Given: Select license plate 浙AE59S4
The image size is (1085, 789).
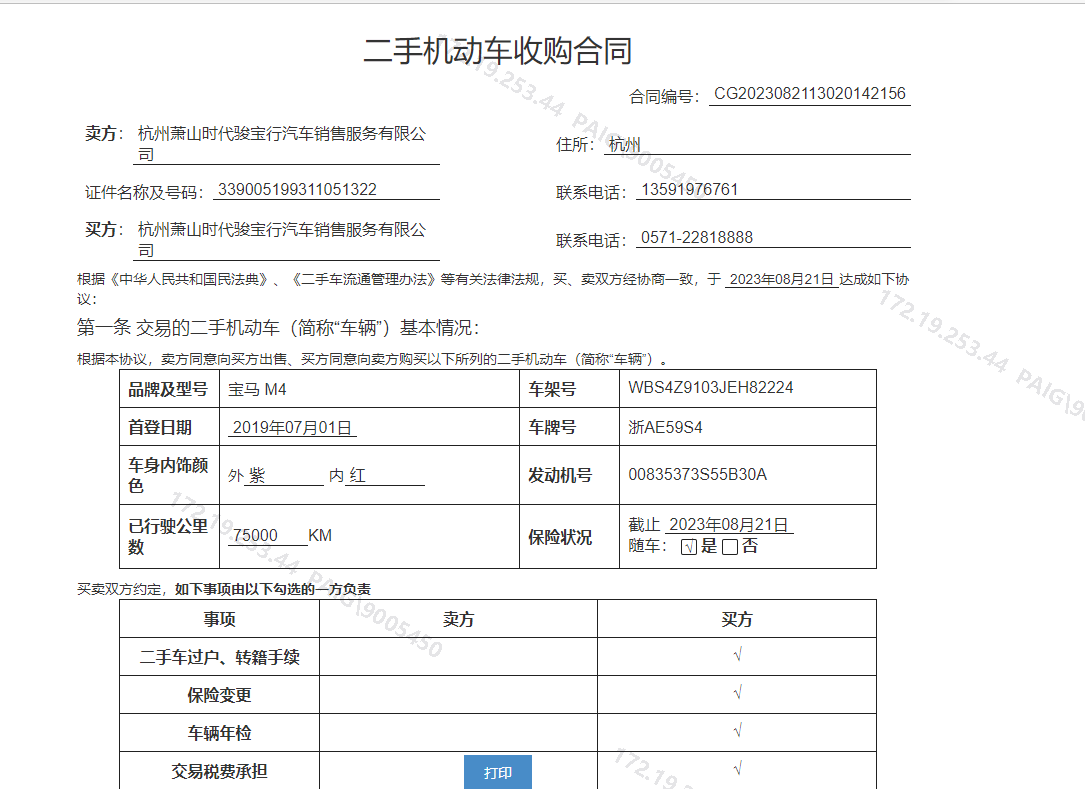Looking at the screenshot, I should click(x=665, y=428).
